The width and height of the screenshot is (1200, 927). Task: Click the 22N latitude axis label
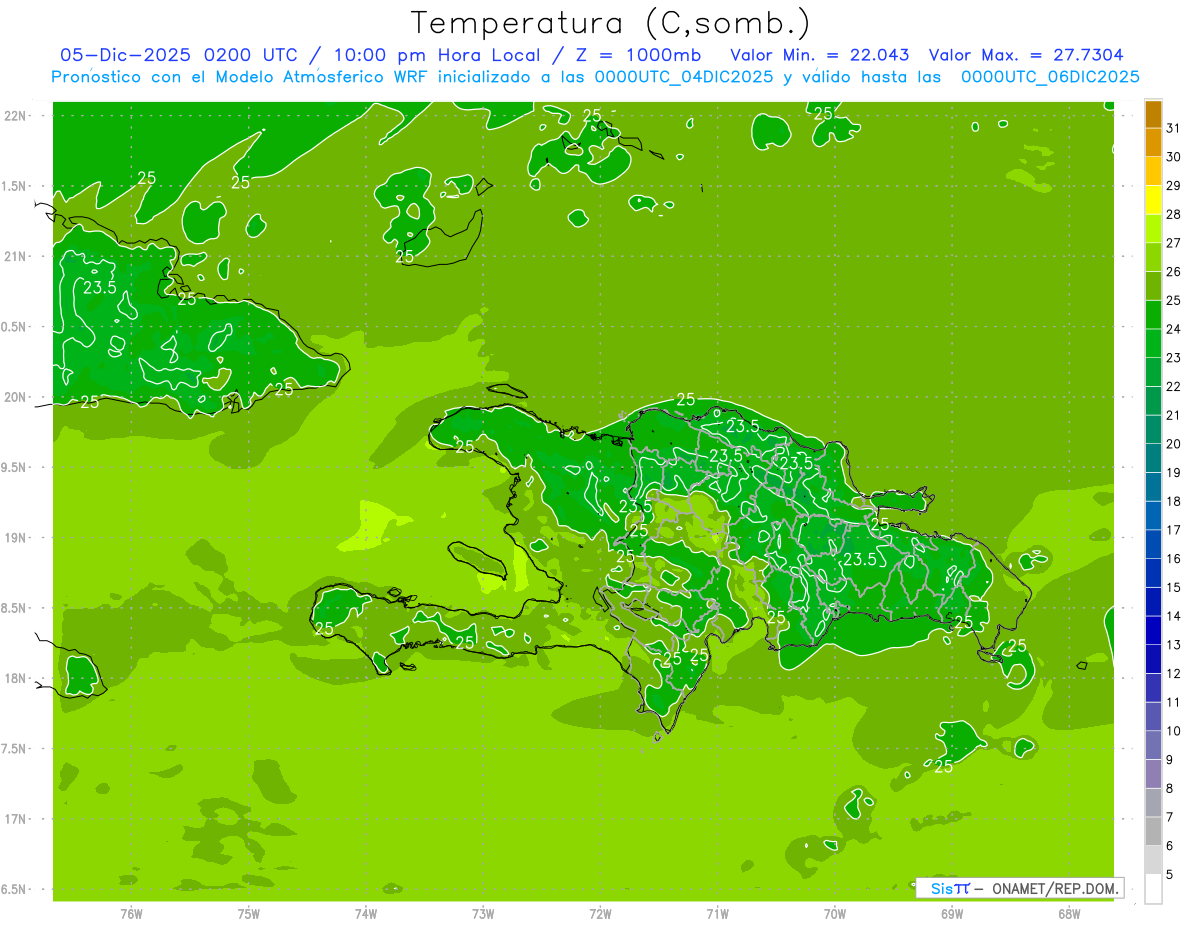coord(16,116)
